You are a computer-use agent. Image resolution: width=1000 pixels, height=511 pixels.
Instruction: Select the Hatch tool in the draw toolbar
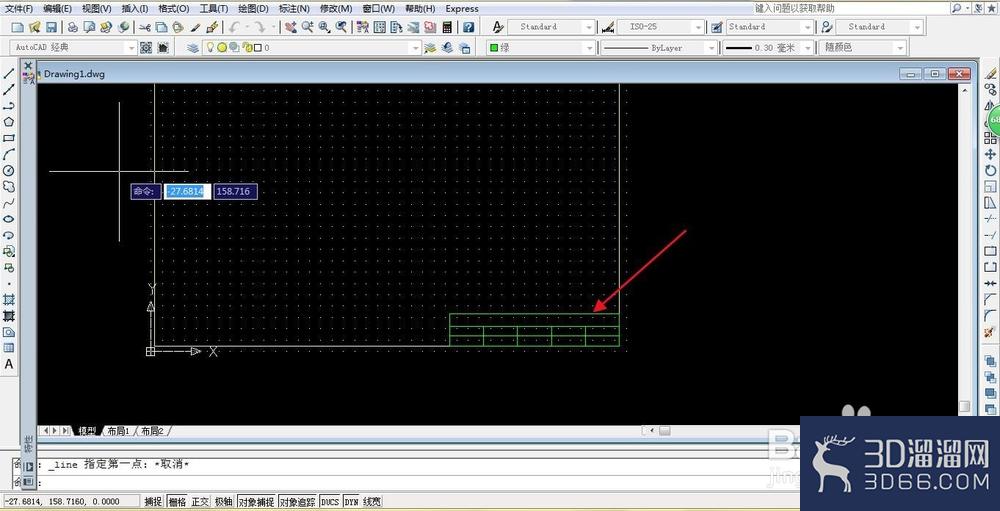coord(9,299)
